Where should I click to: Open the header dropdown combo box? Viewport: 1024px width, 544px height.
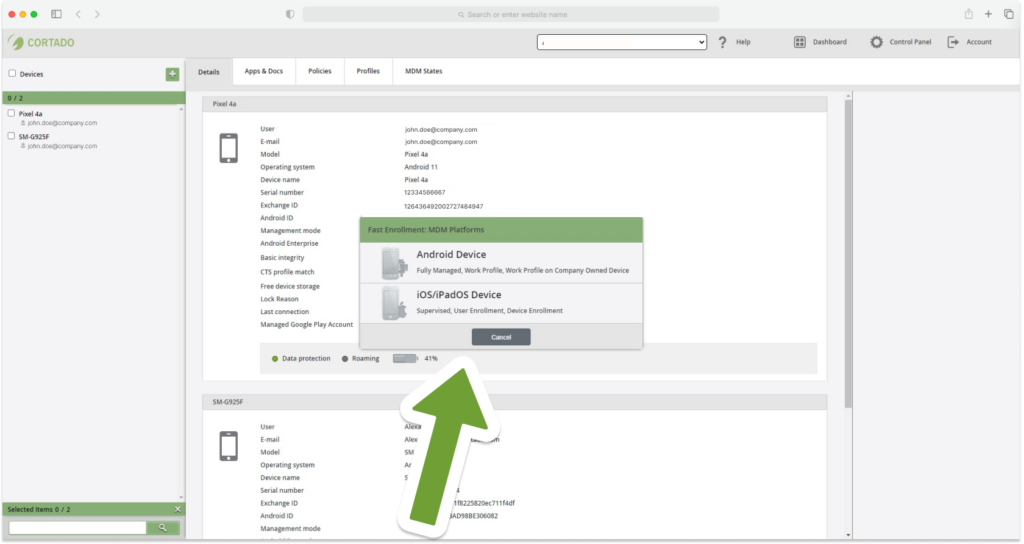622,42
